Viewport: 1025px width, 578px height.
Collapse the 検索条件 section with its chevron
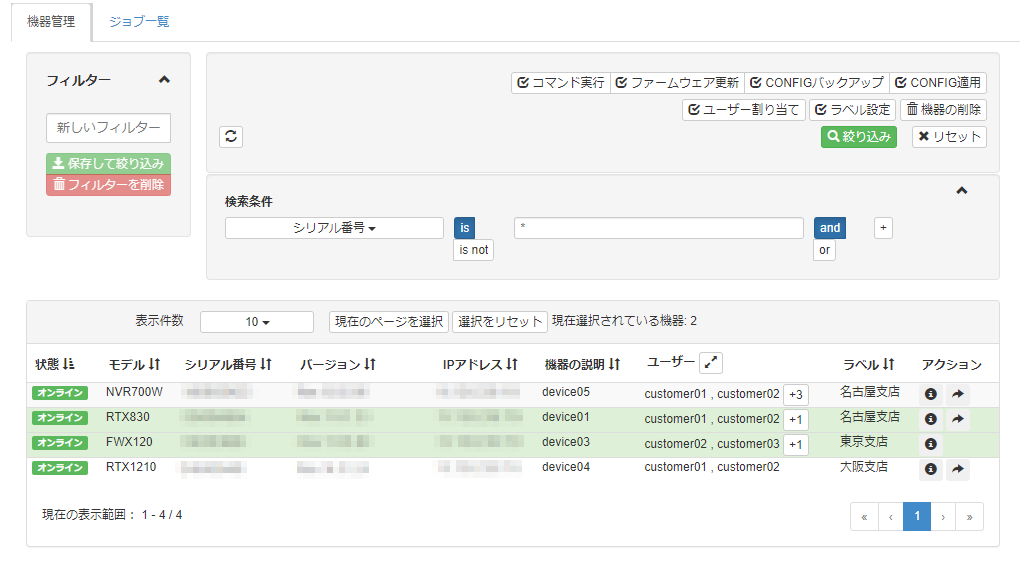point(962,189)
